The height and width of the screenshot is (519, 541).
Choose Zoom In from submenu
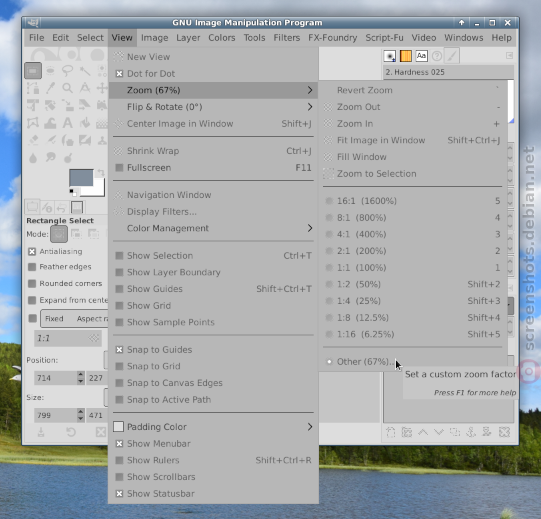pyautogui.click(x=413, y=124)
